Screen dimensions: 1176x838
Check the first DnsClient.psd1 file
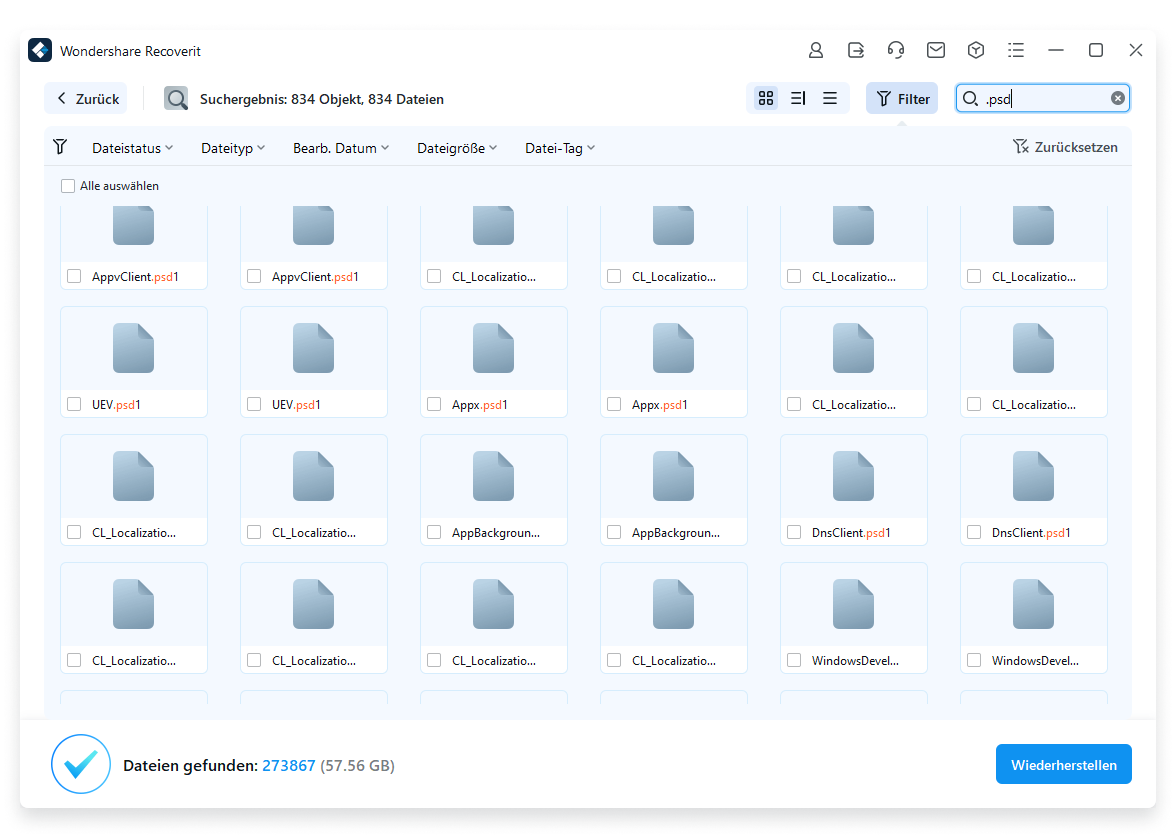[x=794, y=533]
